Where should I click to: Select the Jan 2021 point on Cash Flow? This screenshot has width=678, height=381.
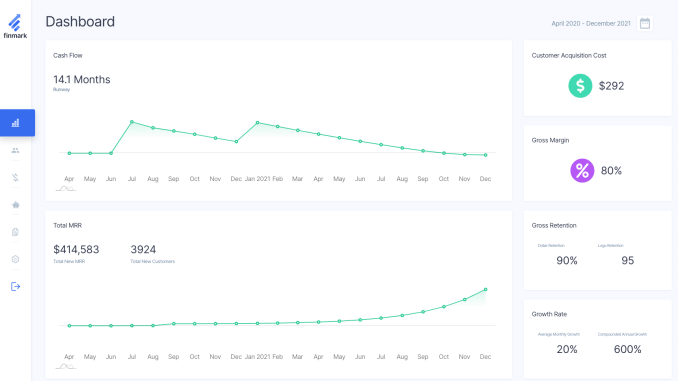click(x=257, y=123)
